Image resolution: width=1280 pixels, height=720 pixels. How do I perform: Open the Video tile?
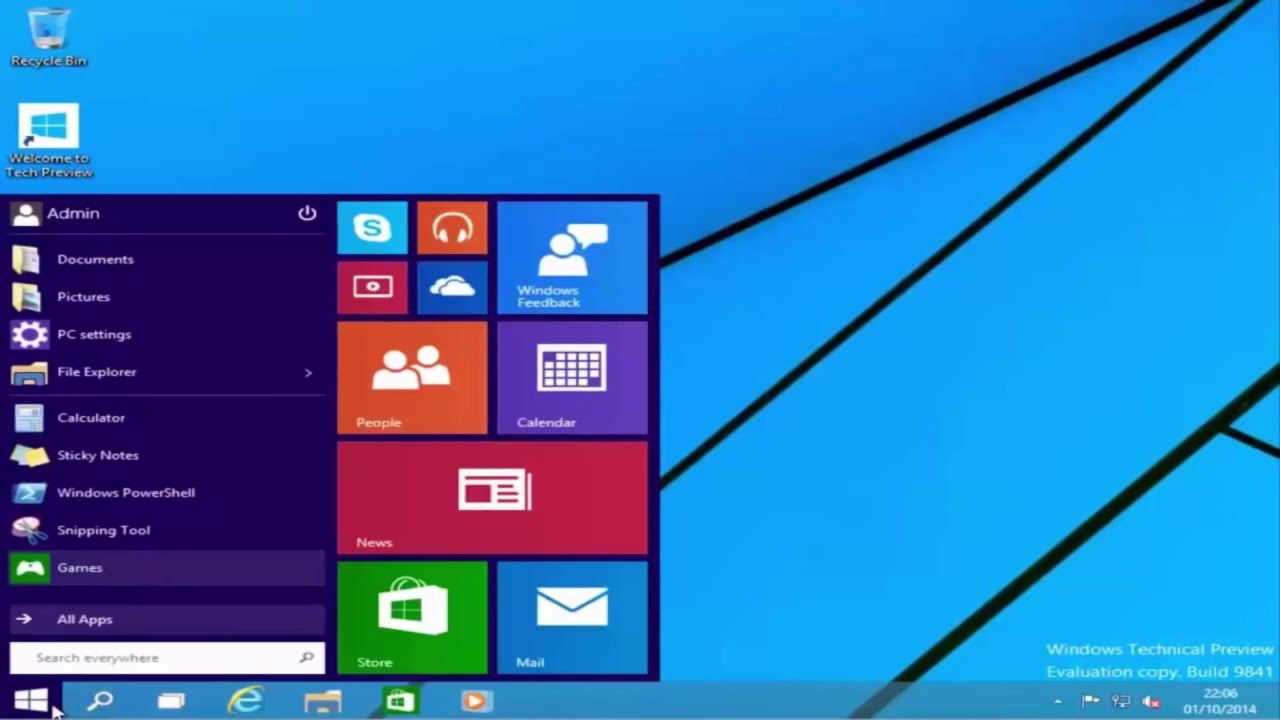point(372,288)
